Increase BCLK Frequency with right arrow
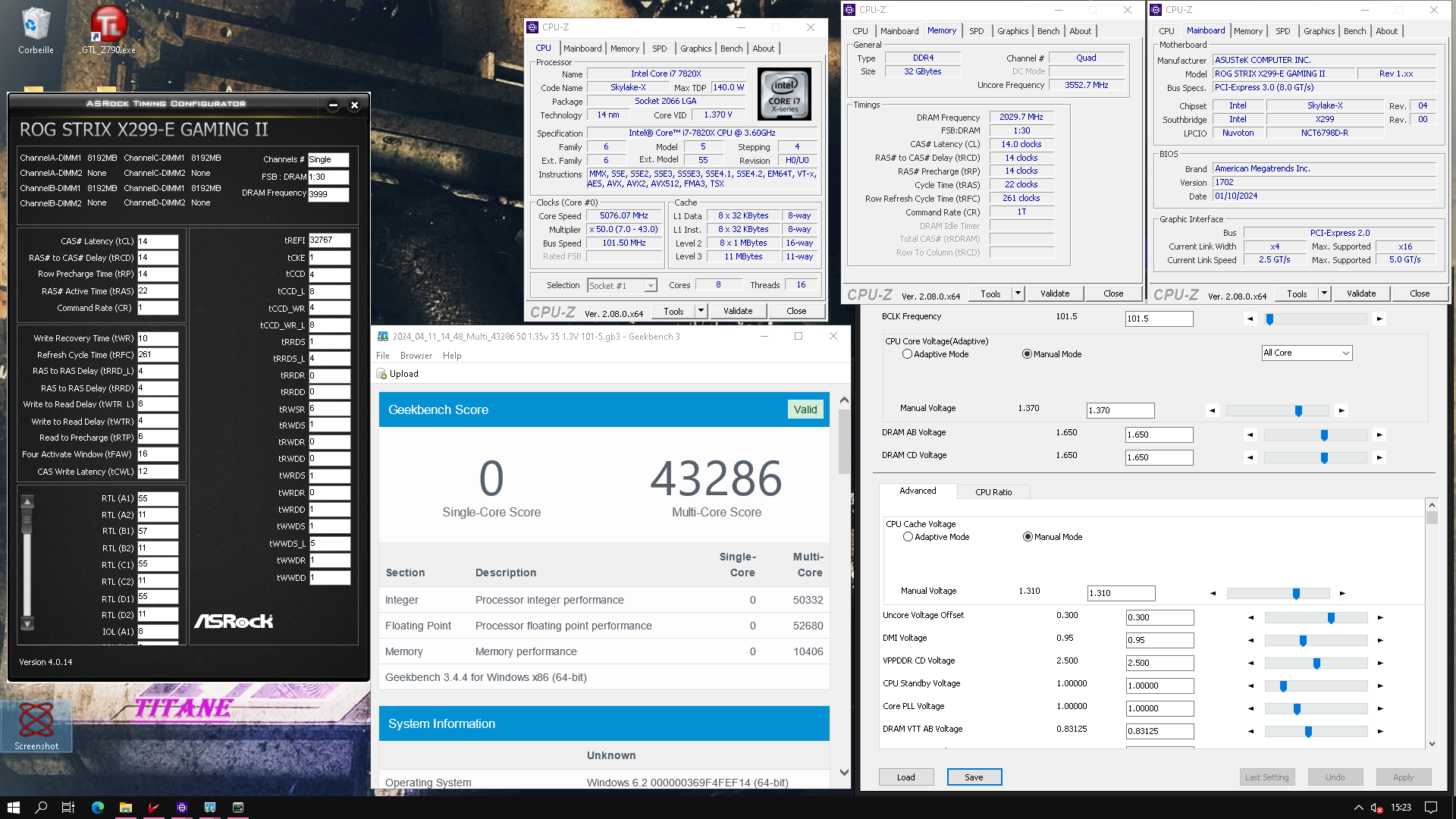 pos(1379,318)
